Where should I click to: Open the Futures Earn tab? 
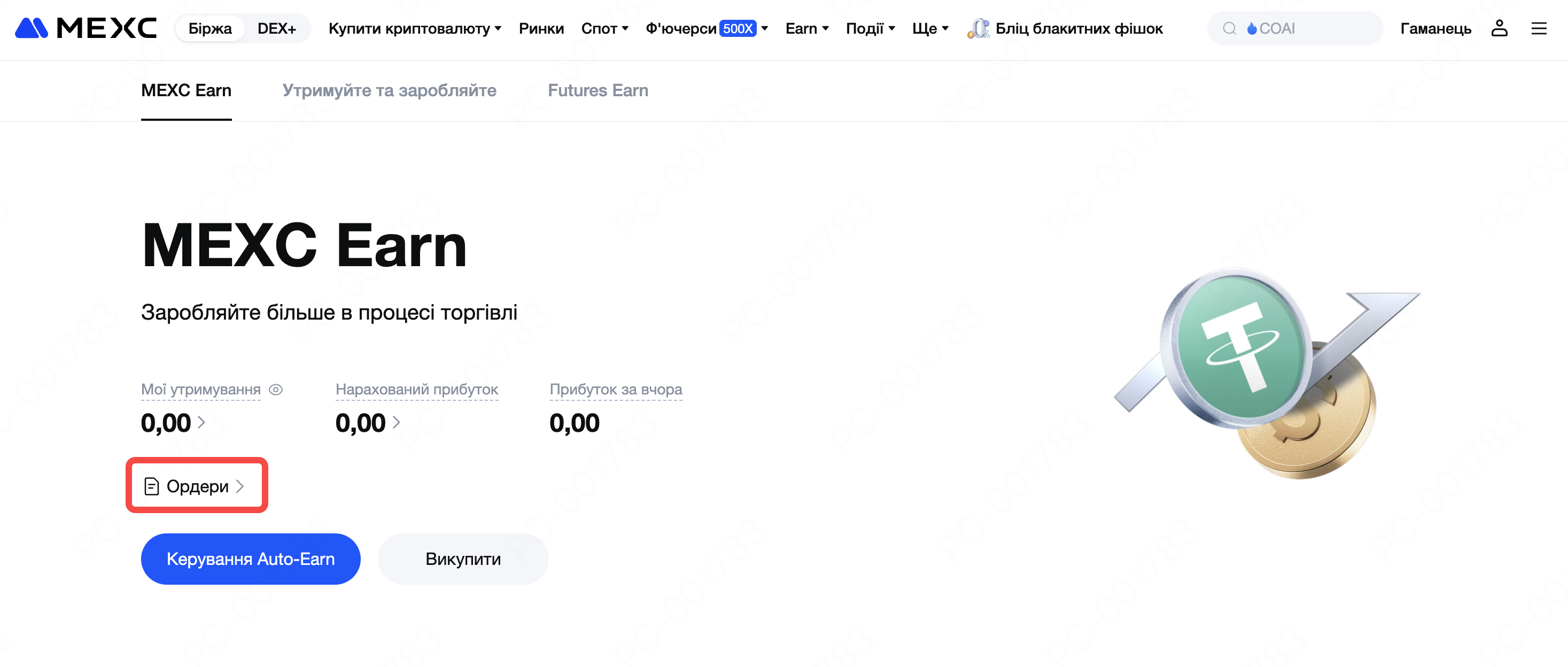(x=597, y=90)
